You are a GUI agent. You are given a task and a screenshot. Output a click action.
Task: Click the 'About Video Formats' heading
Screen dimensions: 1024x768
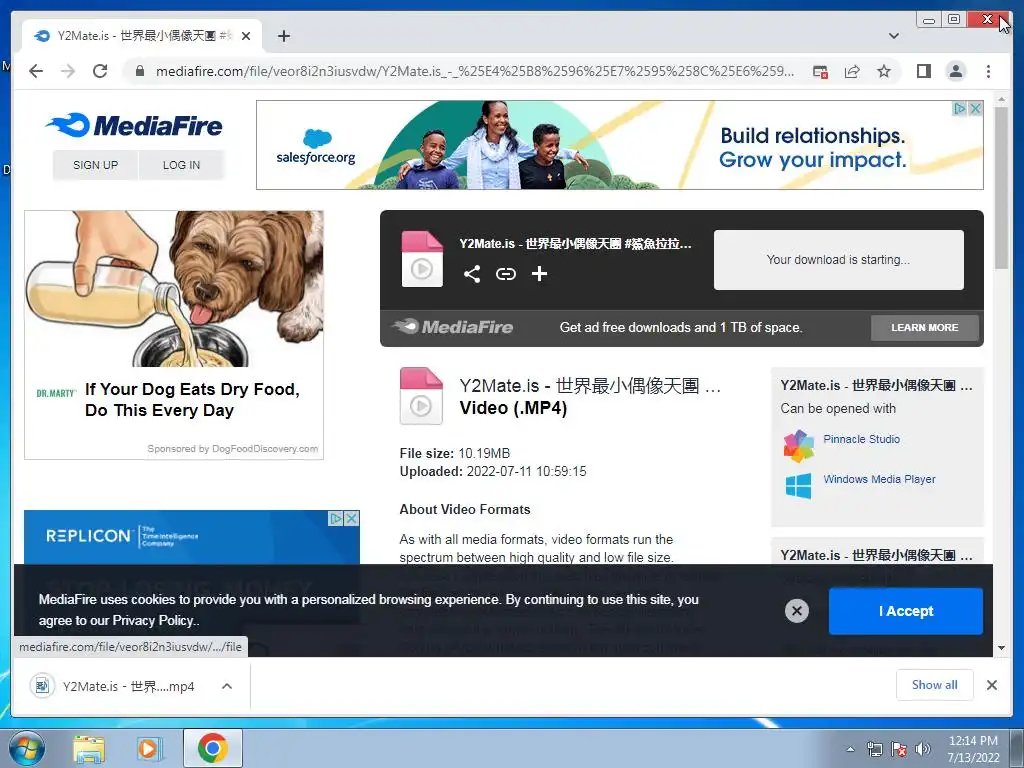pyautogui.click(x=465, y=509)
